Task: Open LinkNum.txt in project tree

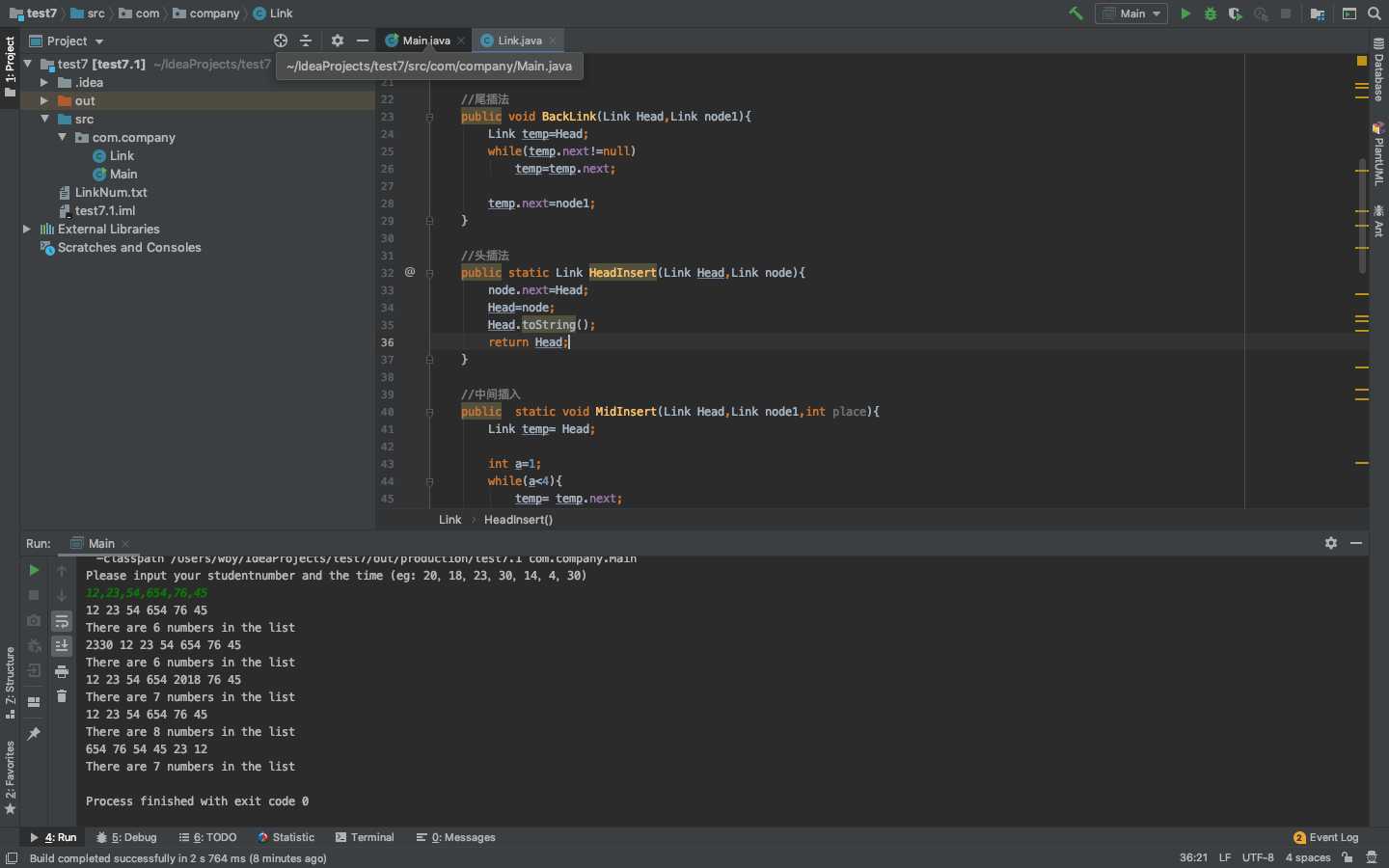Action: tap(111, 192)
